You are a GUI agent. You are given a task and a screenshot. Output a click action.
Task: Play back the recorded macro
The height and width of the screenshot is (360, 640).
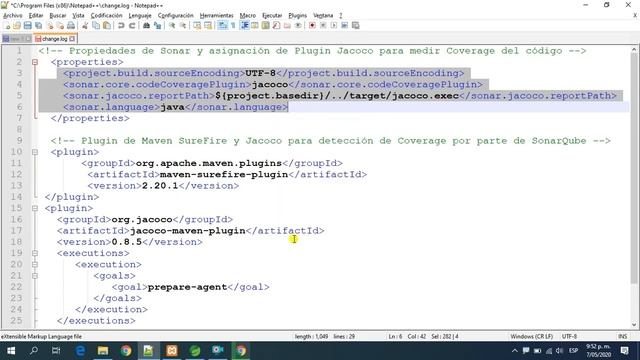point(333,25)
